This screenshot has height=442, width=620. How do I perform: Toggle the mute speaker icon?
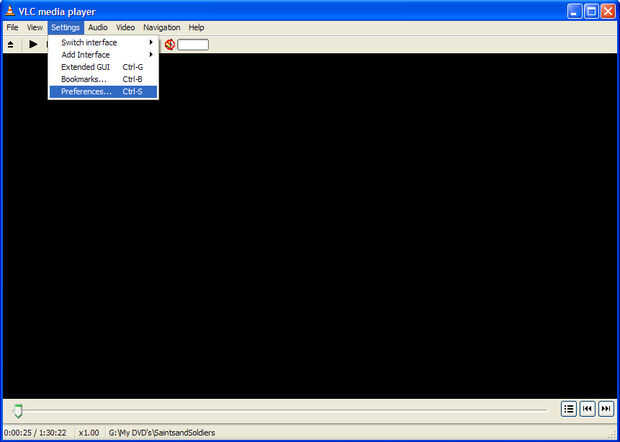tap(170, 44)
